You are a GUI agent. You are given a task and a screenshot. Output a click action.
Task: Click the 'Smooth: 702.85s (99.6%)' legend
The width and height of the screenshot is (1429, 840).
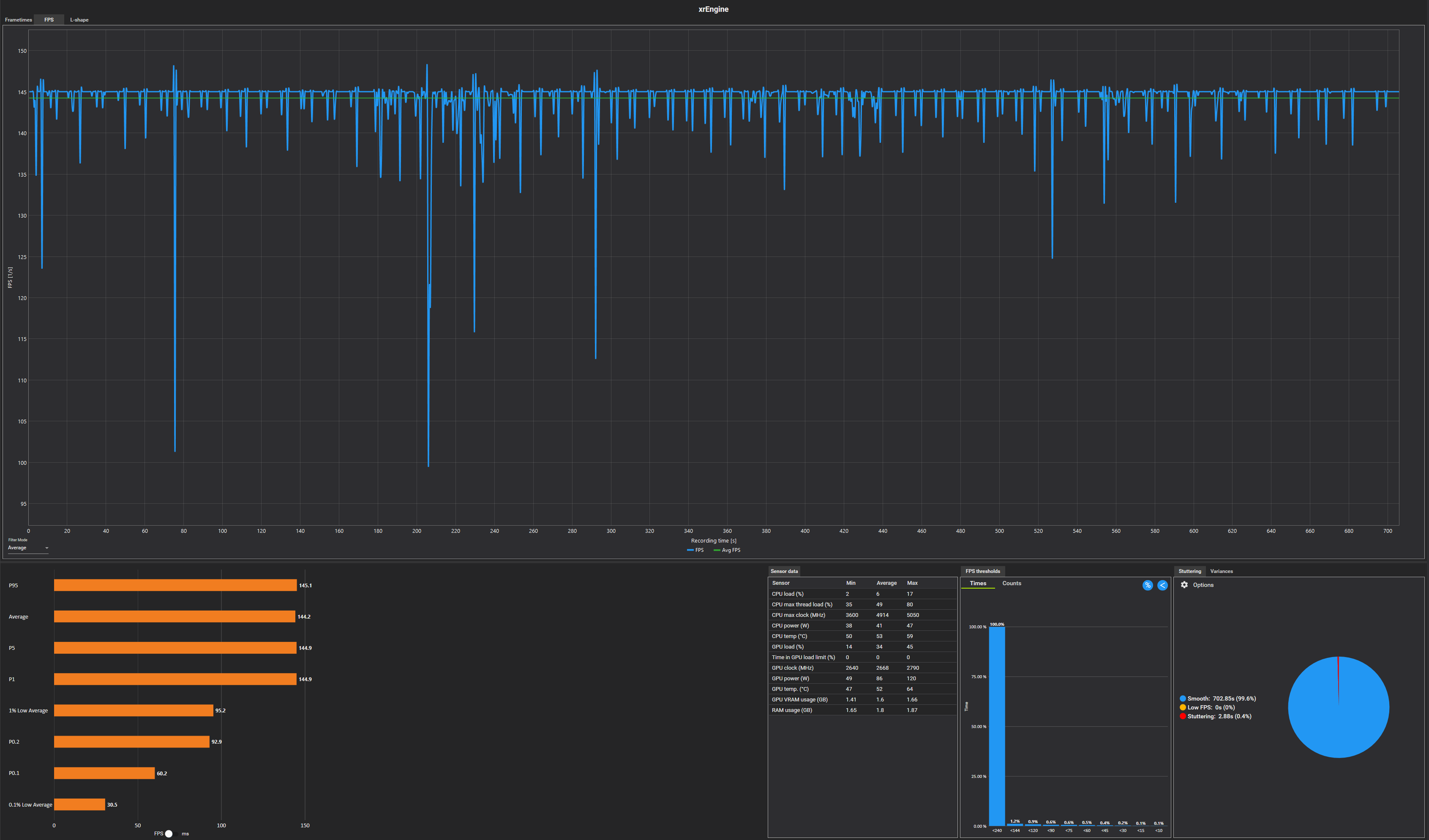pyautogui.click(x=1217, y=699)
